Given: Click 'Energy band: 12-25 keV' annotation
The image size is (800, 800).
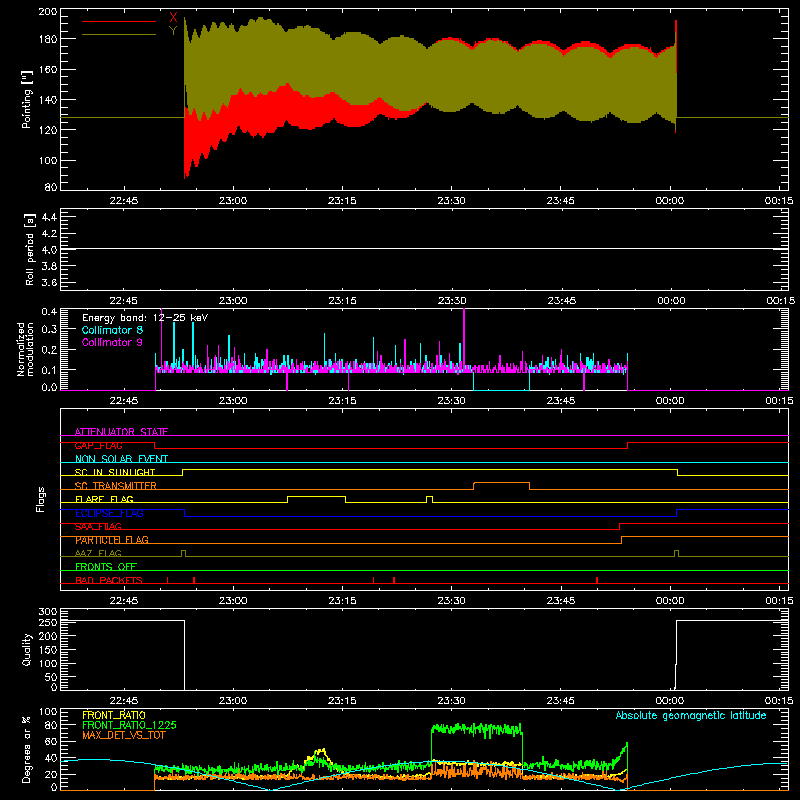Looking at the screenshot, I should tap(145, 318).
